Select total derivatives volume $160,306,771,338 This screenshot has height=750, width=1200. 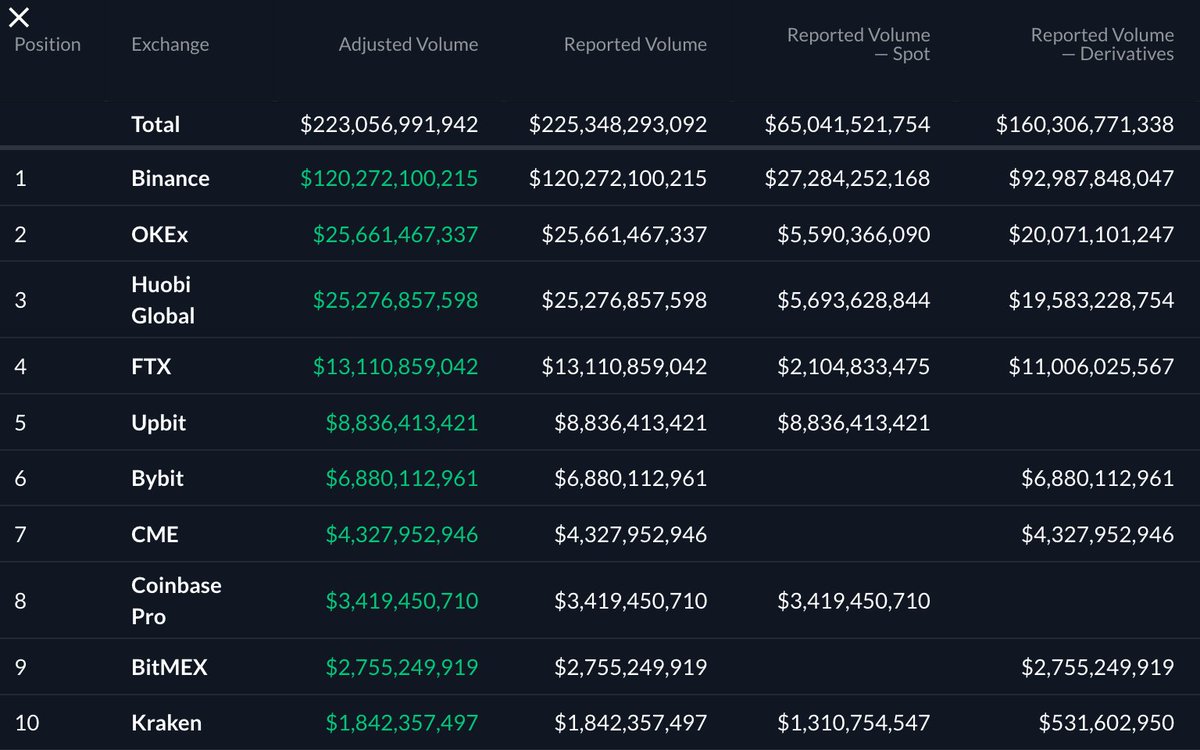pyautogui.click(x=1085, y=125)
